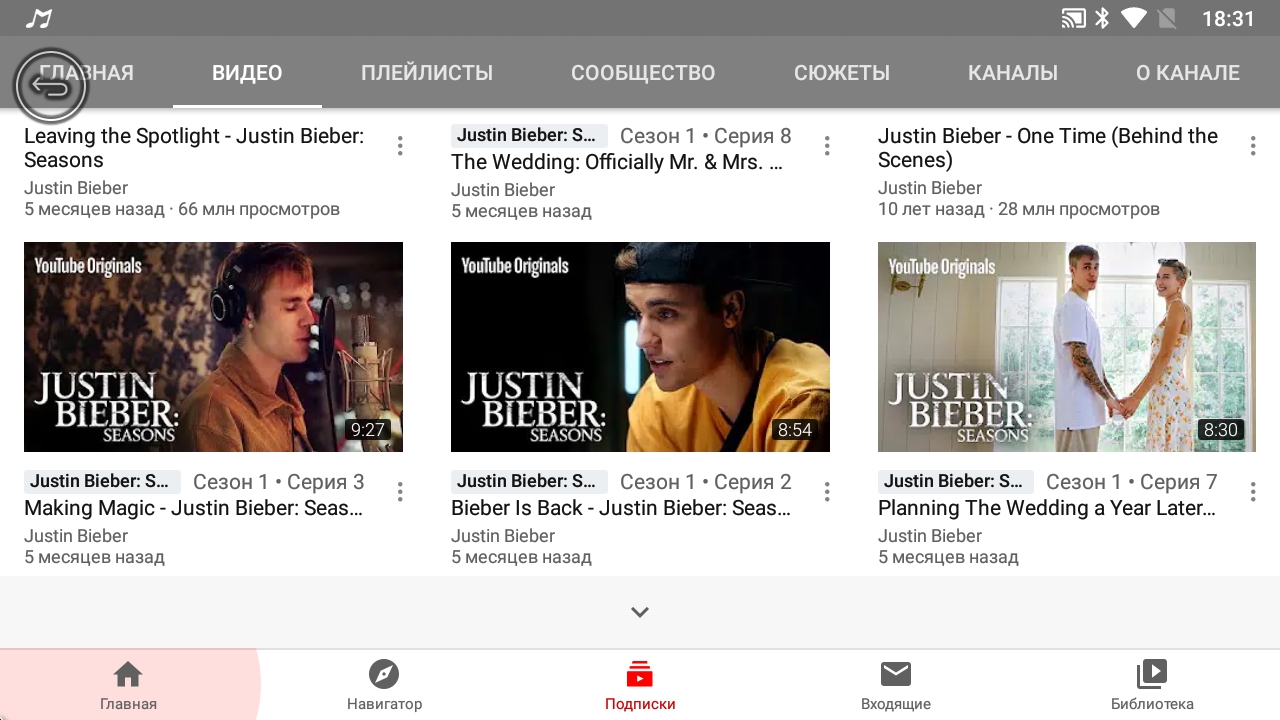Image resolution: width=1280 pixels, height=720 pixels.
Task: Open the Входящие inbox icon
Action: click(896, 676)
